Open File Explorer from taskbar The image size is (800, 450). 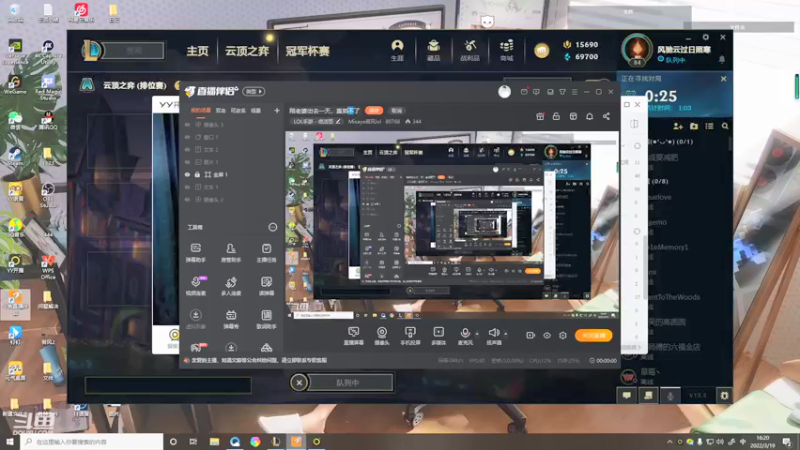click(x=214, y=442)
